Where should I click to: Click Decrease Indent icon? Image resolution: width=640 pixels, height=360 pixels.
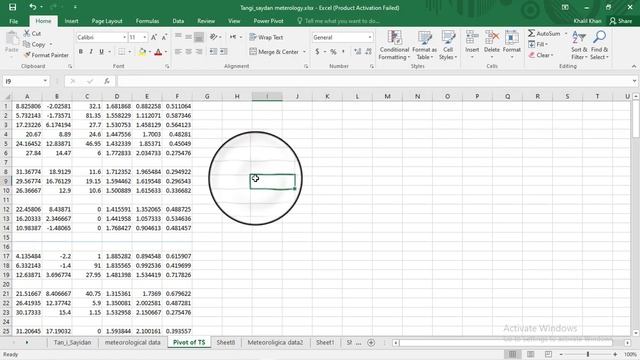click(213, 52)
